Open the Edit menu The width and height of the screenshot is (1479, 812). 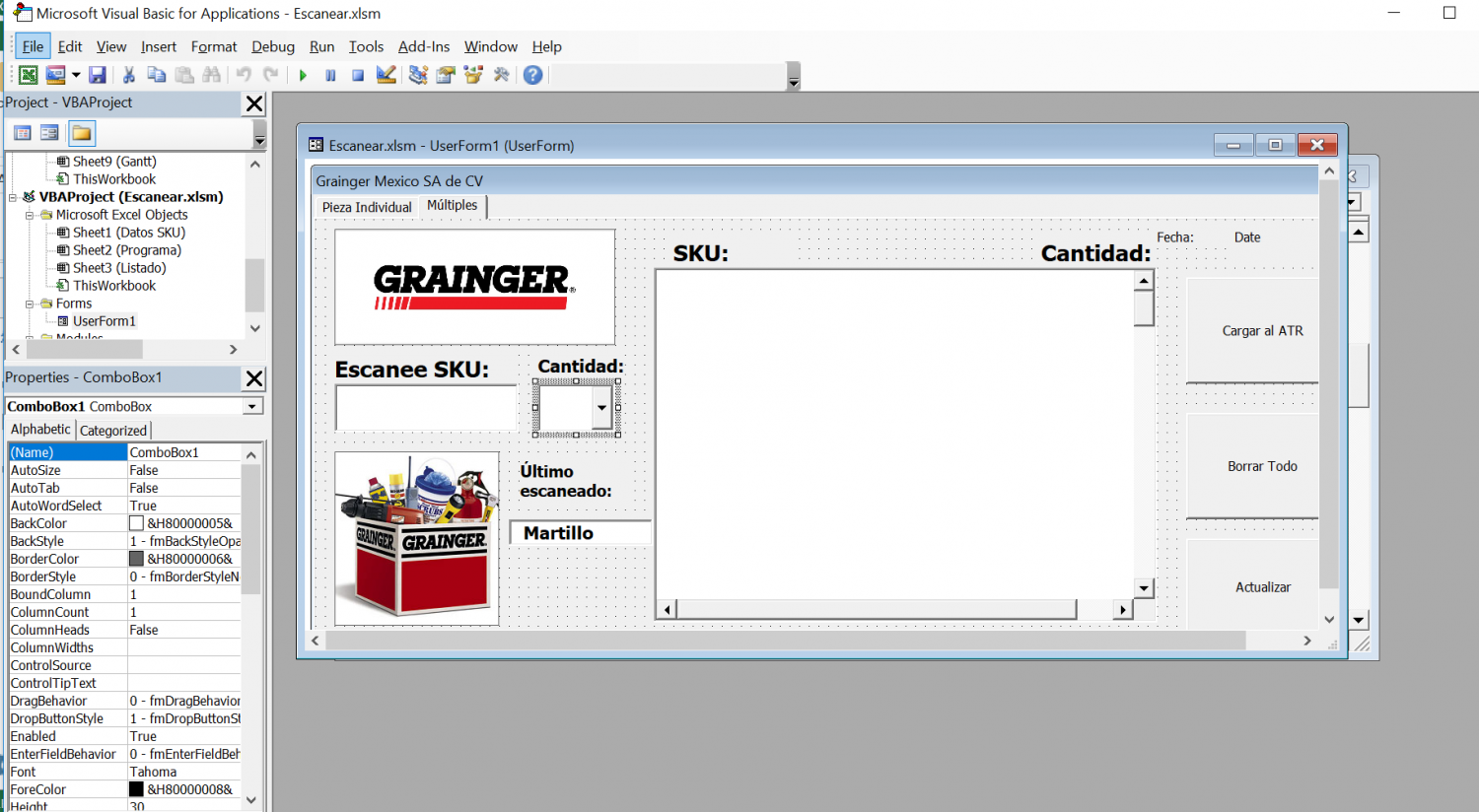(69, 46)
